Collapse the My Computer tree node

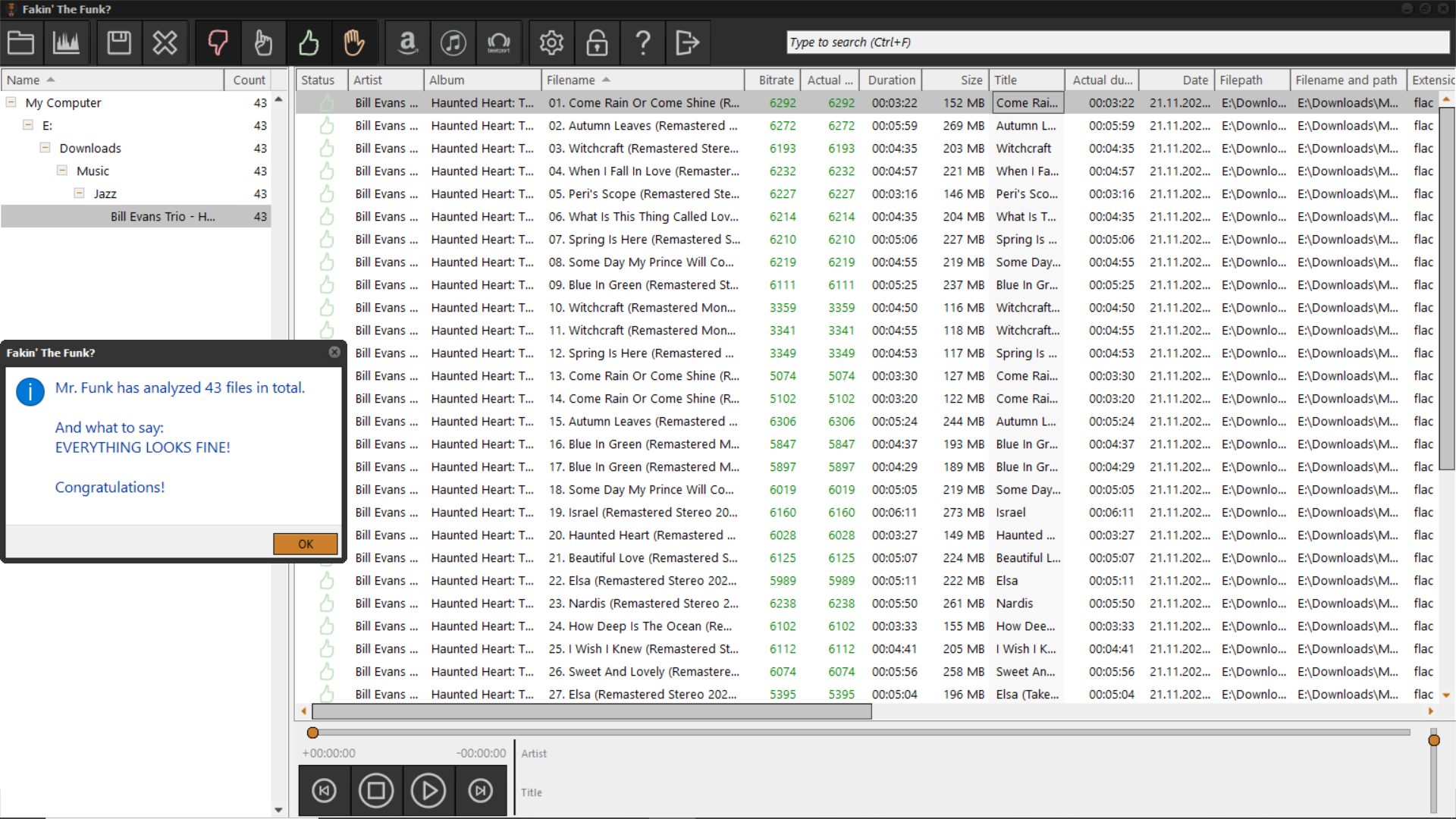(x=11, y=102)
